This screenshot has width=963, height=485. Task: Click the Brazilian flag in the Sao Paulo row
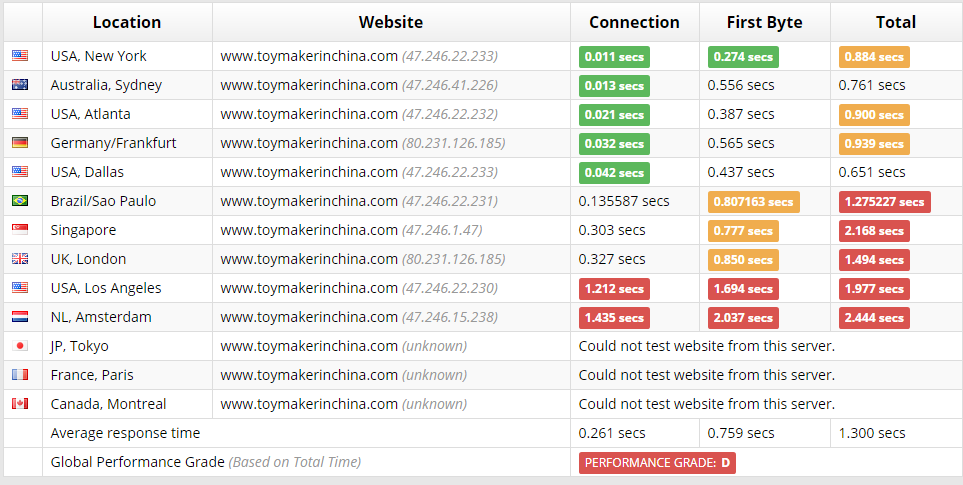[x=20, y=201]
